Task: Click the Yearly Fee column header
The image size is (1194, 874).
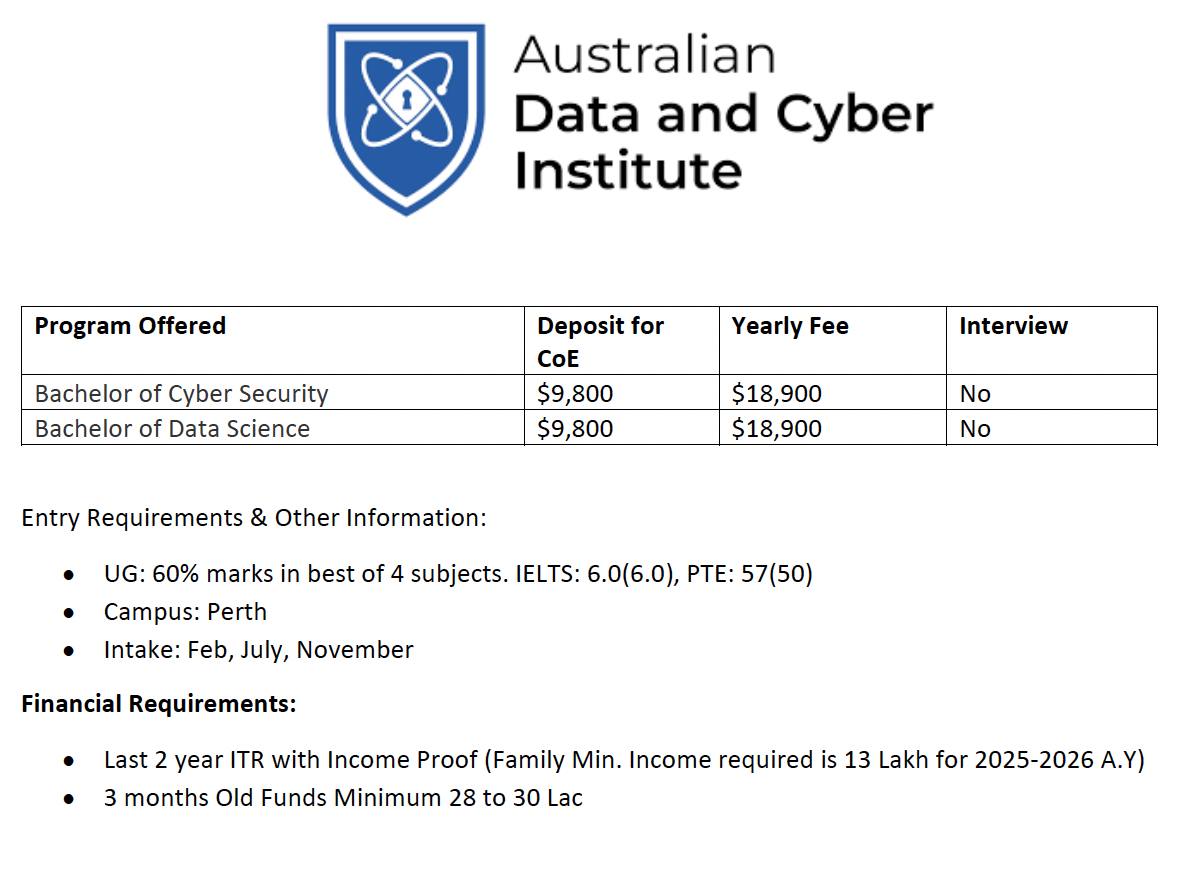Action: click(x=790, y=326)
